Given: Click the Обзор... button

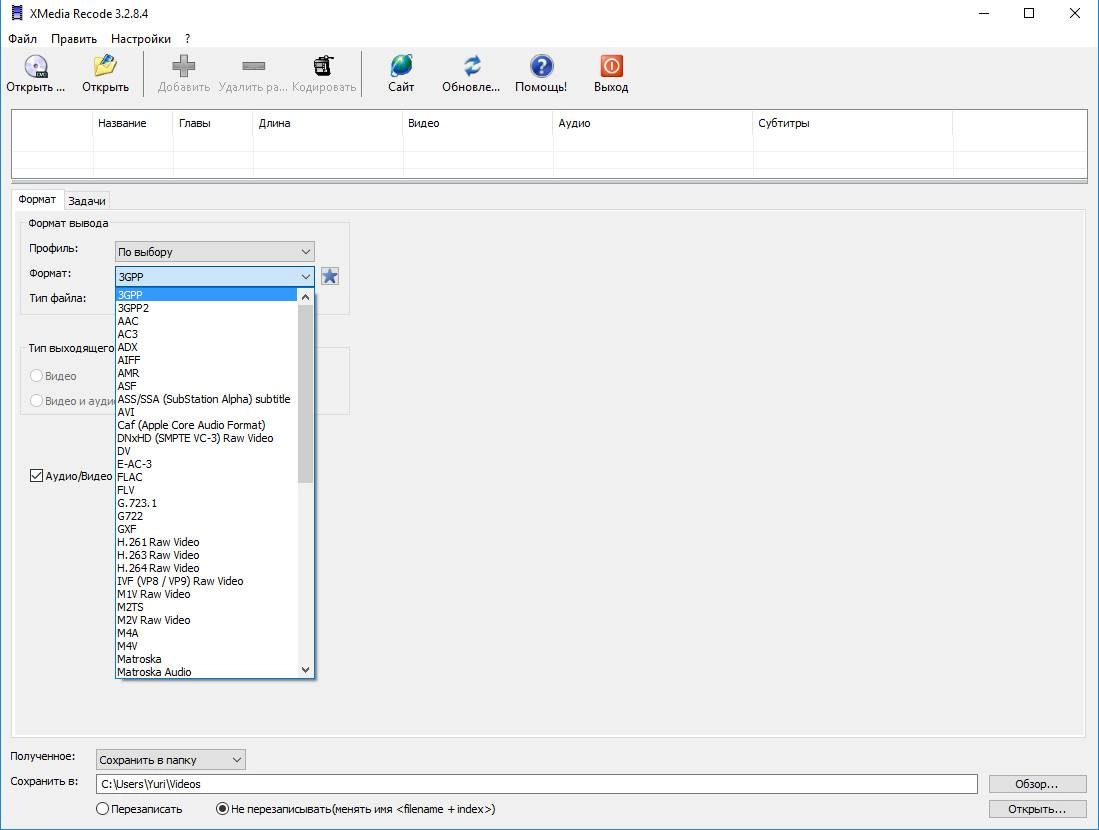Looking at the screenshot, I should (x=1037, y=784).
